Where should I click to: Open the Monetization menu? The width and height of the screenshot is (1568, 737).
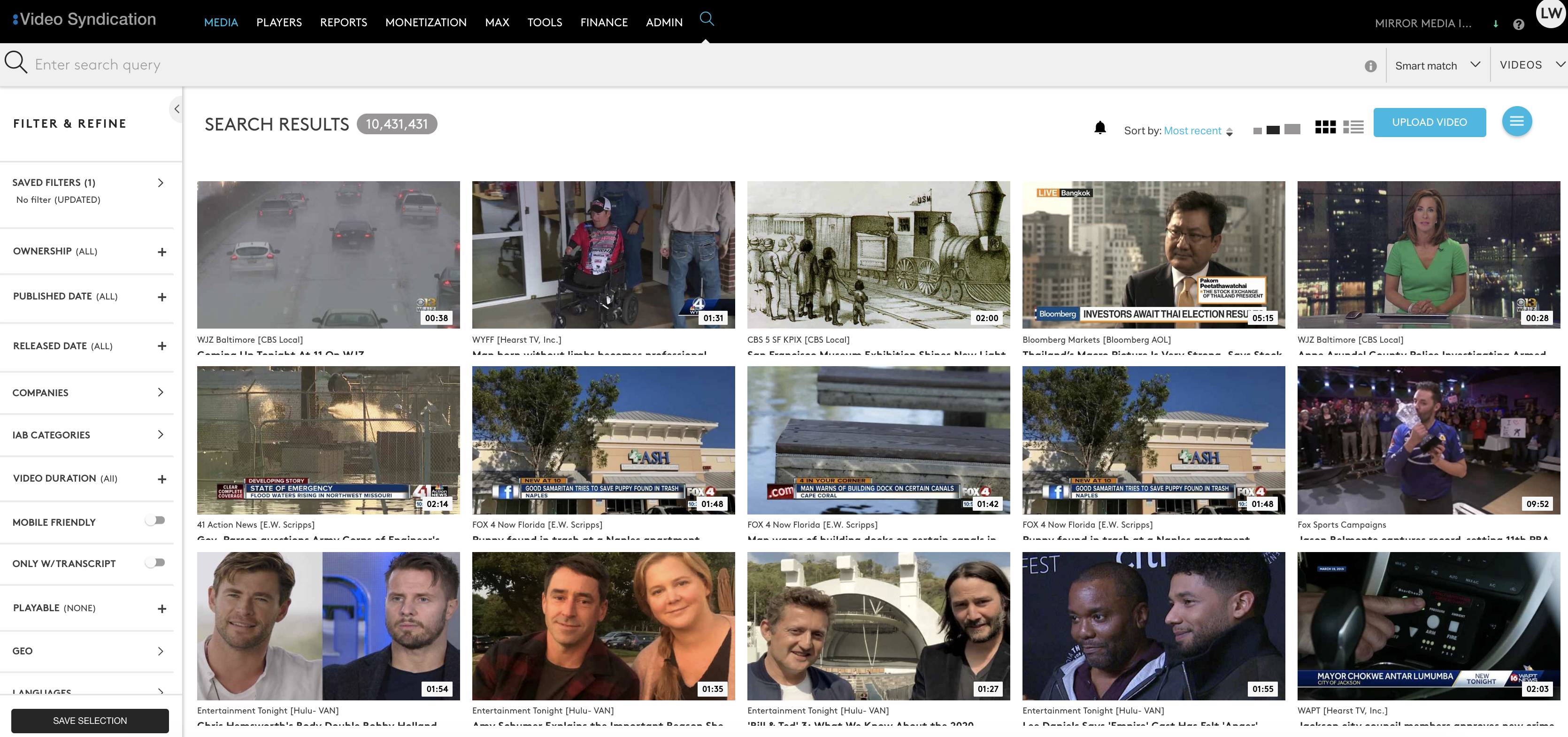pos(425,23)
